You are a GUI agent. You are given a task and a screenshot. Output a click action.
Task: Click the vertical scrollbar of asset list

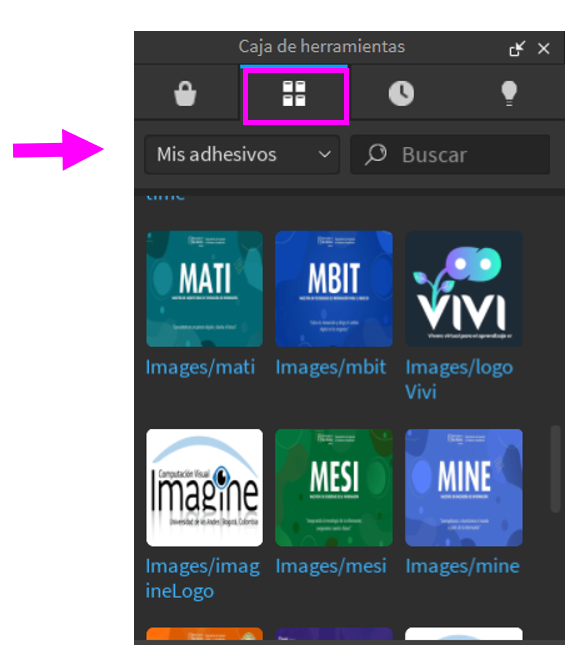(x=555, y=469)
